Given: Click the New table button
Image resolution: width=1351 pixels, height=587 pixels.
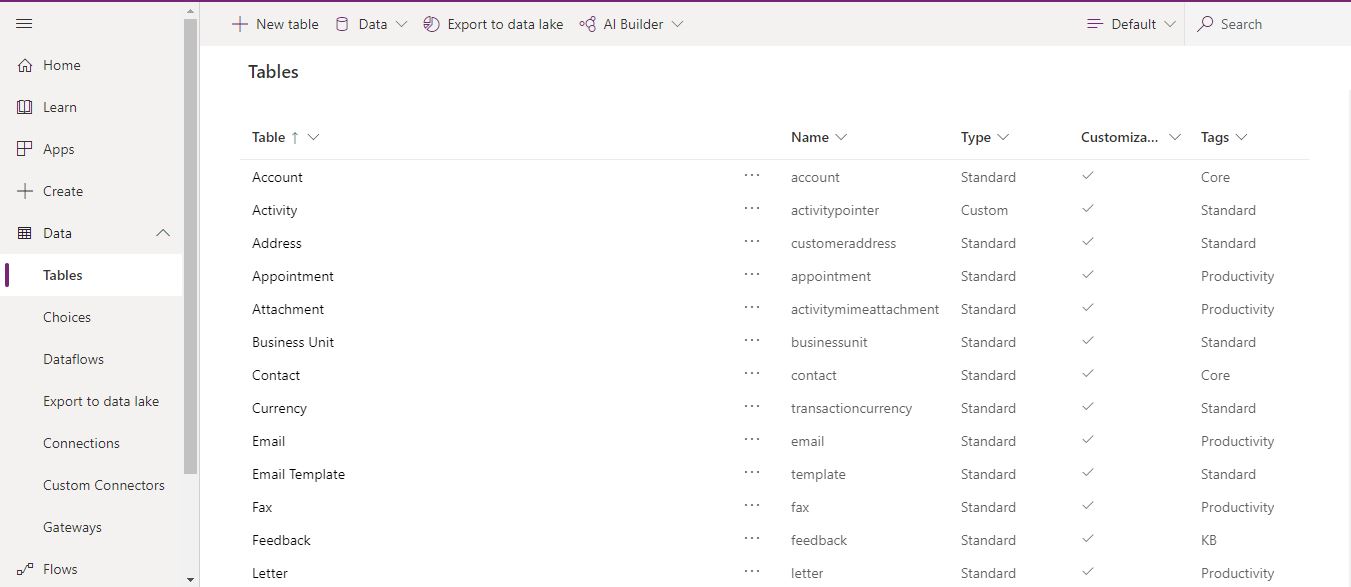Looking at the screenshot, I should click(x=275, y=23).
